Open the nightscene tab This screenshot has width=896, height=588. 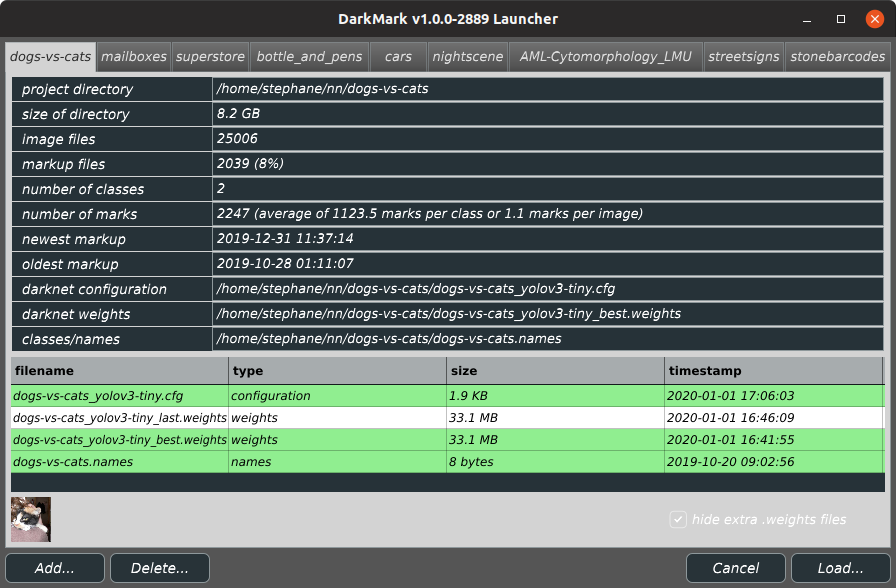pos(468,57)
